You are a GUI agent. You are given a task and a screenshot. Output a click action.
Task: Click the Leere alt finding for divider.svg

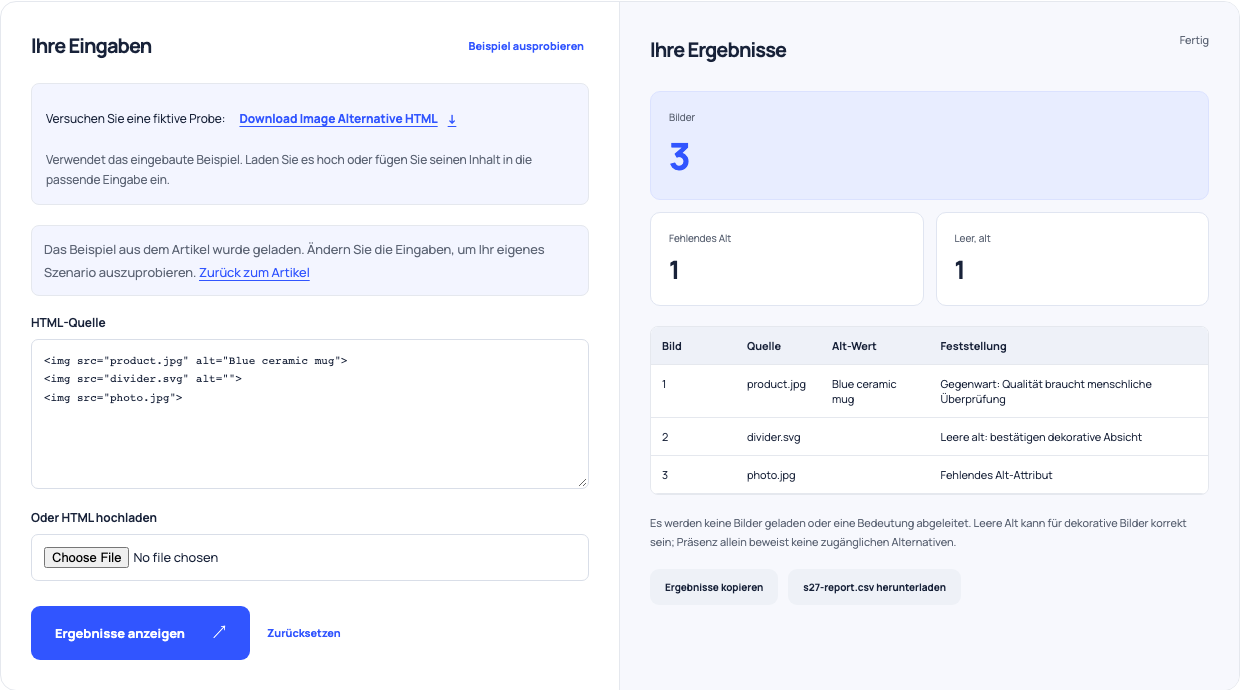(x=1041, y=437)
